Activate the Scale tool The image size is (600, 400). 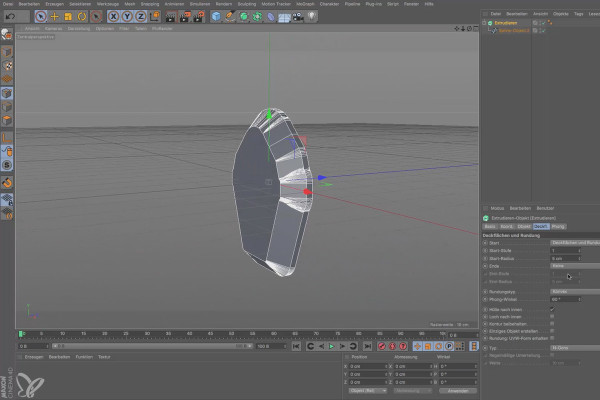68,16
